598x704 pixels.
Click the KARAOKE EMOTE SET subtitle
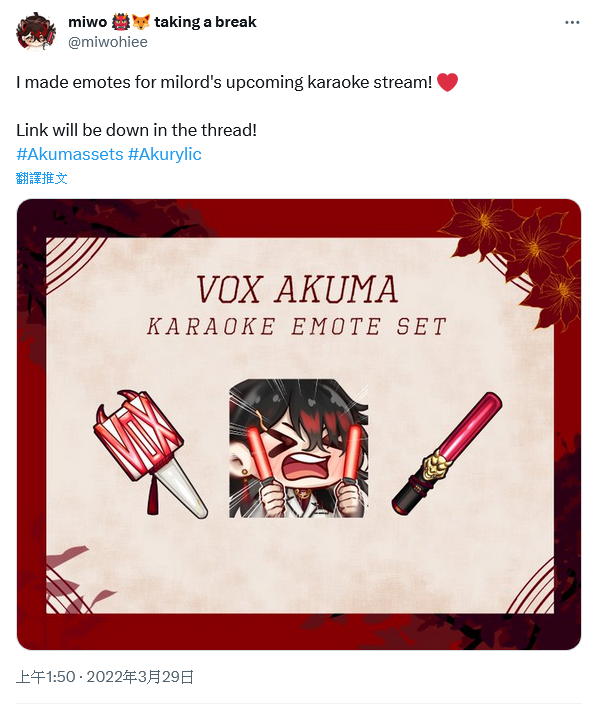click(x=297, y=326)
